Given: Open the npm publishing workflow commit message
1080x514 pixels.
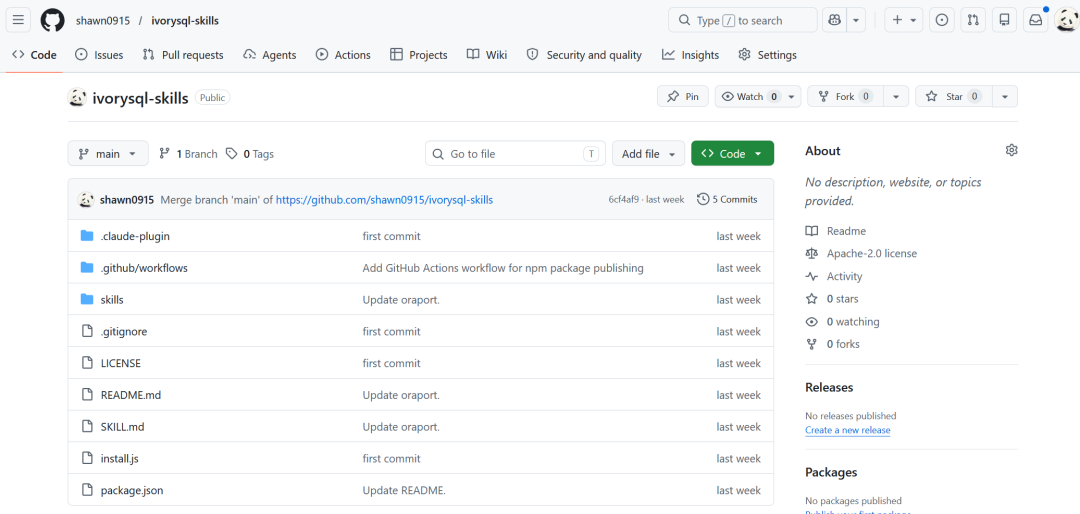Looking at the screenshot, I should point(503,268).
